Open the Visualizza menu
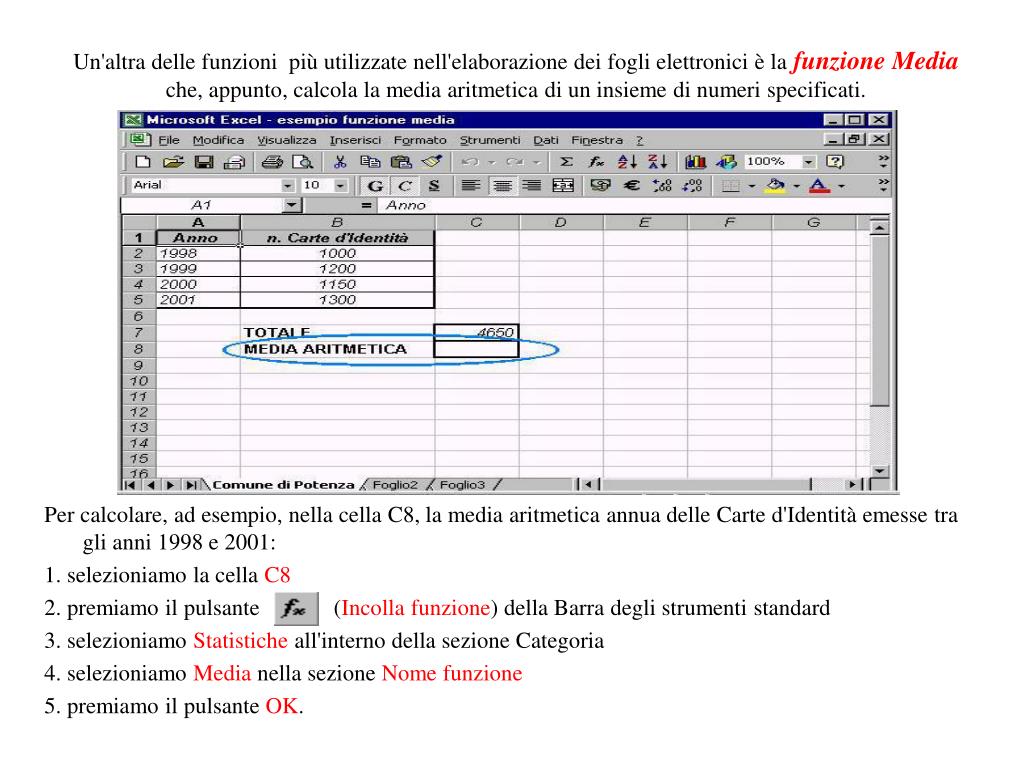1024x768 pixels. 287,140
